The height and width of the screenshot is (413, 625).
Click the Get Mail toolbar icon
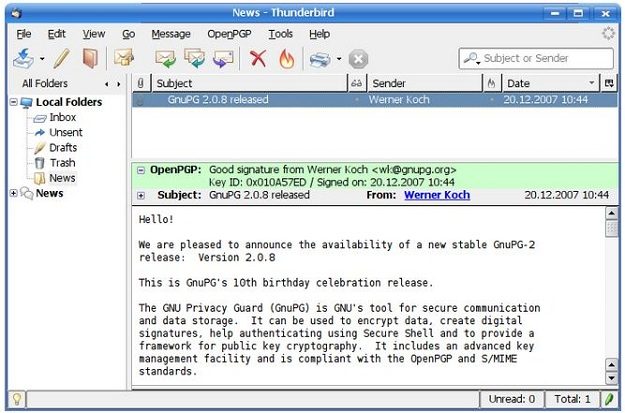[23, 59]
